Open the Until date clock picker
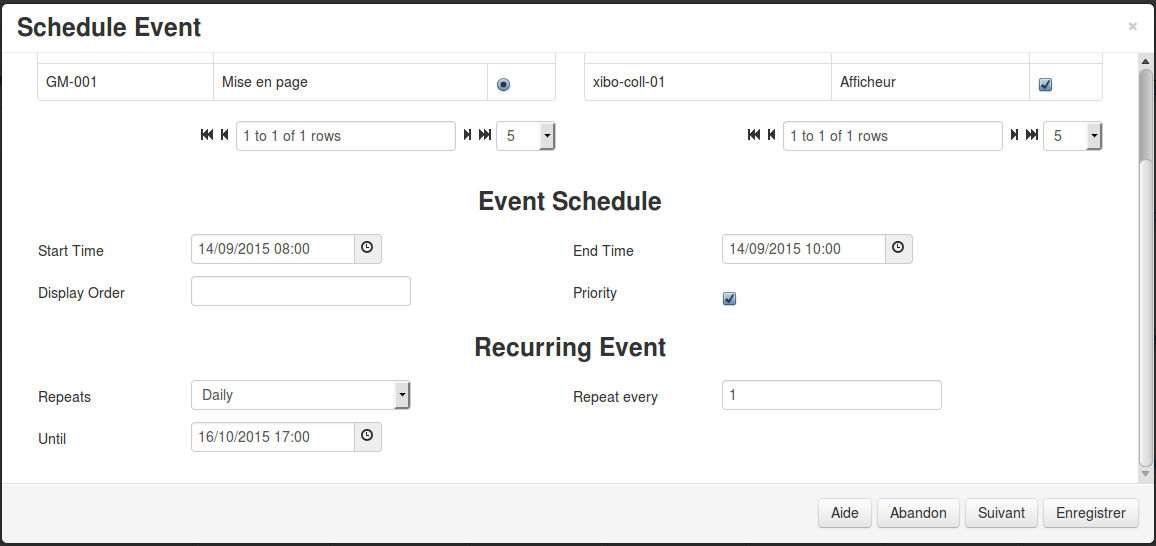Screen dimensions: 1156x546 [x=367, y=437]
